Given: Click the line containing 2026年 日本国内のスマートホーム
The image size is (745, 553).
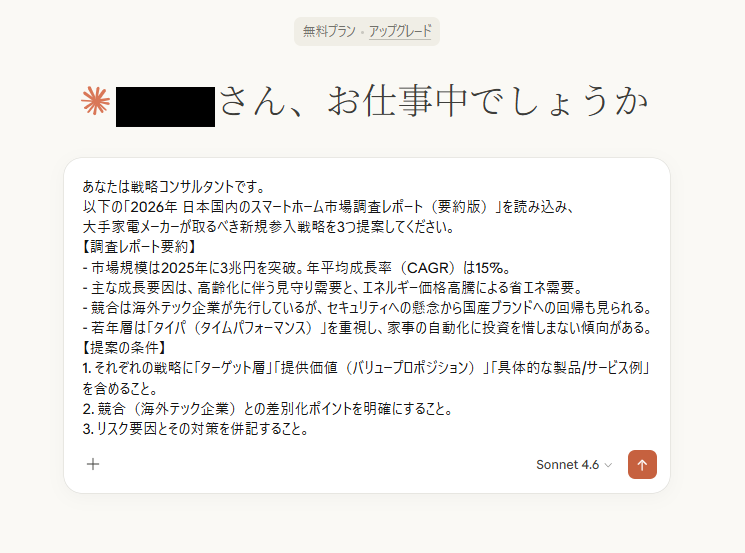Looking at the screenshot, I should [330, 207].
